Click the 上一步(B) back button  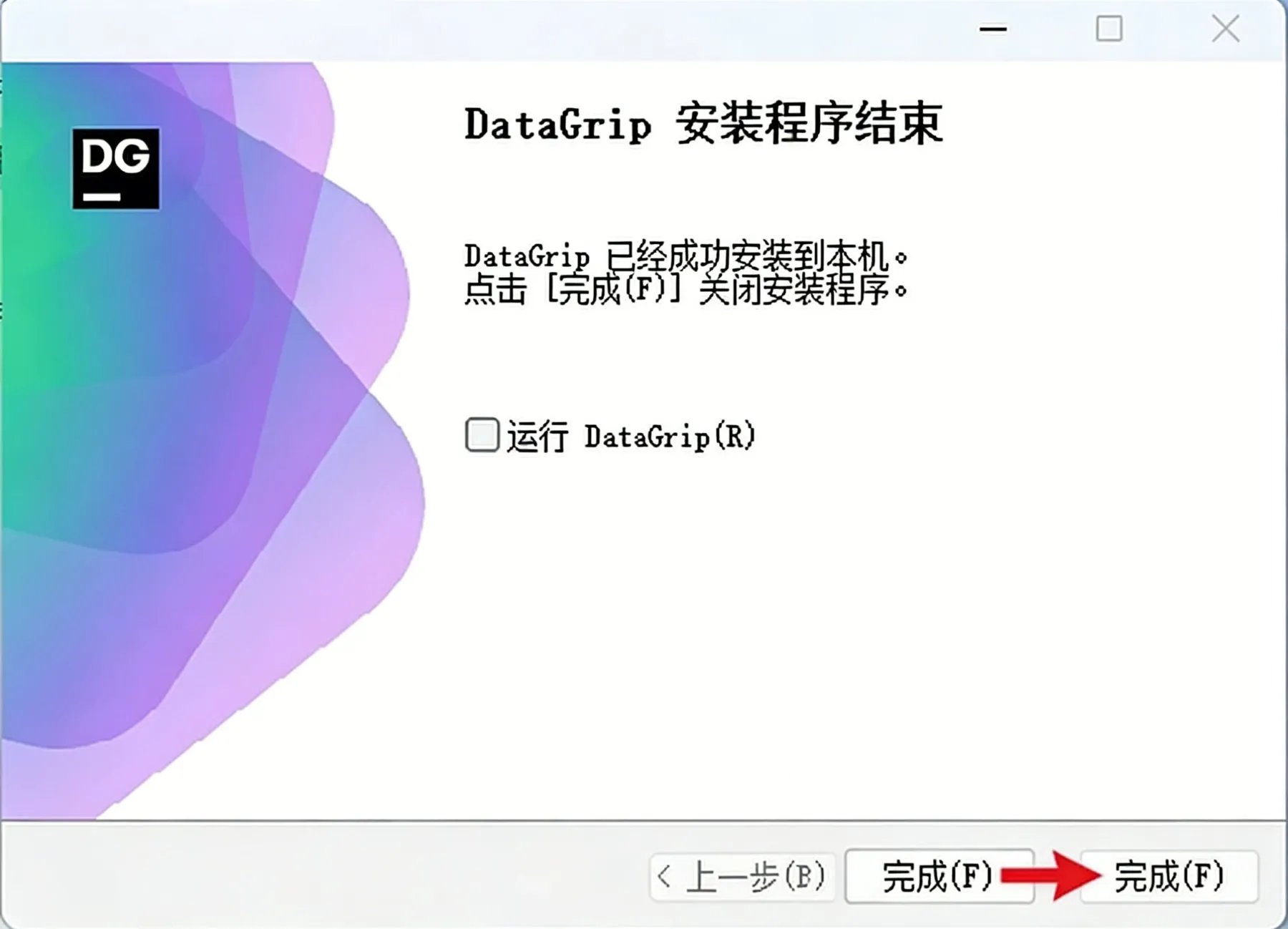742,877
